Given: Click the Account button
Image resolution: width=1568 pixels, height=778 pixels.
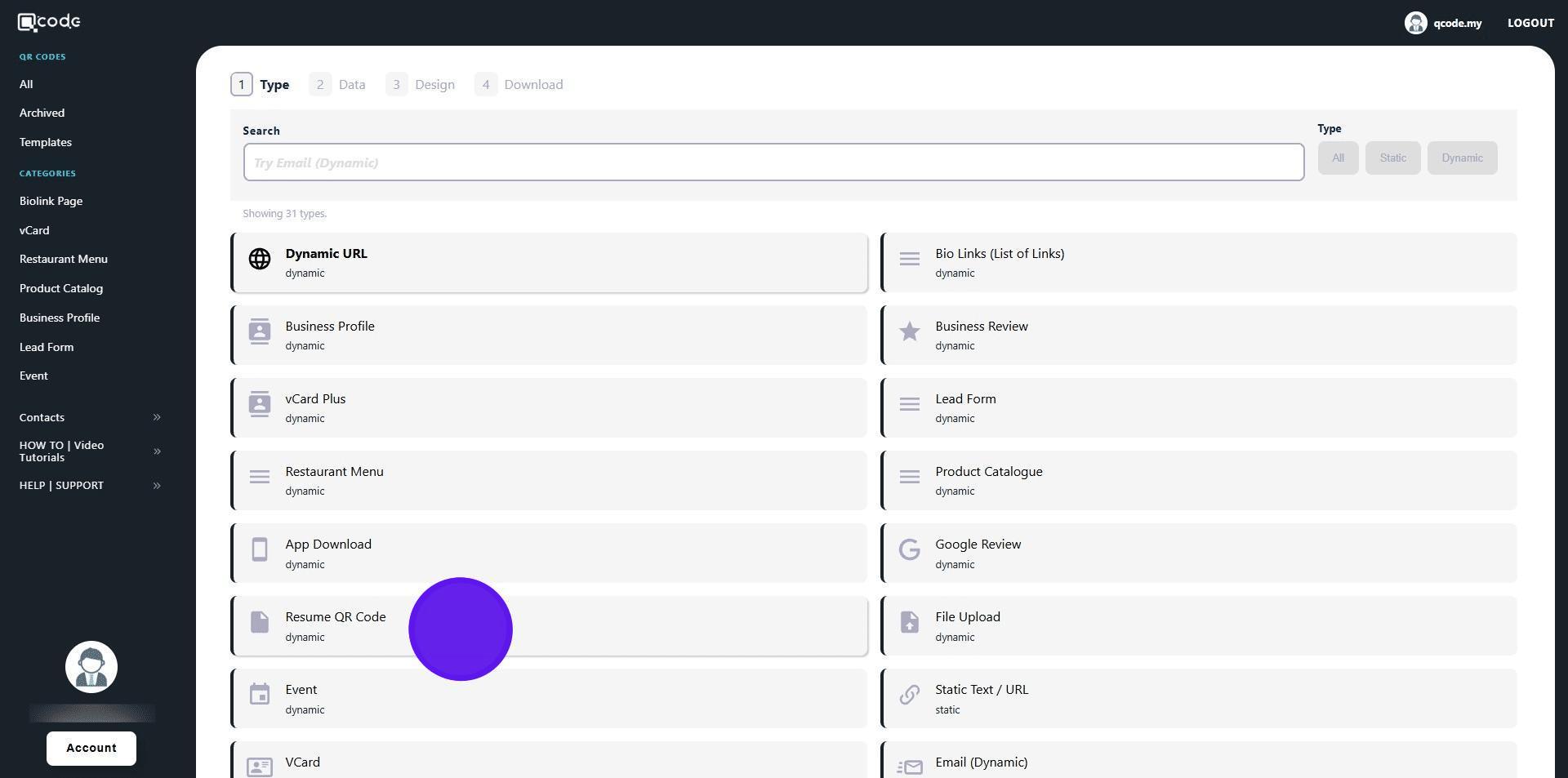Looking at the screenshot, I should 91,748.
